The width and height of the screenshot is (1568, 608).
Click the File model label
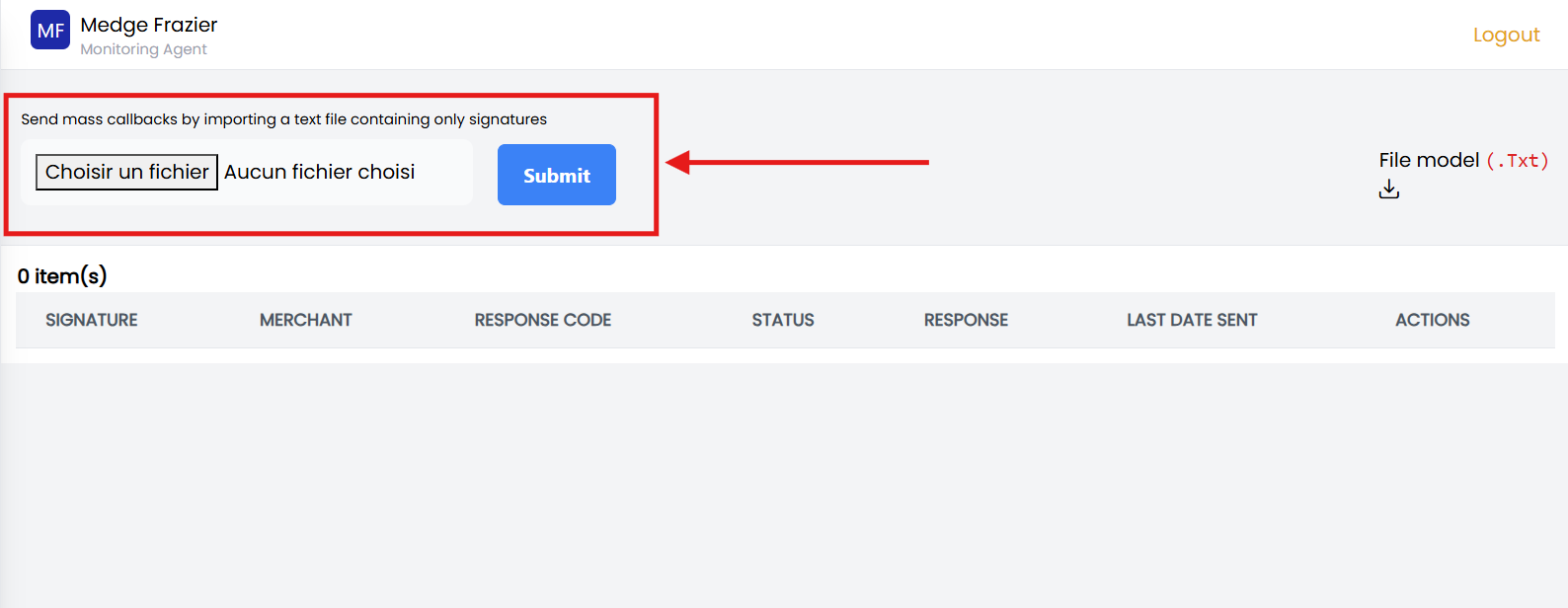tap(1429, 160)
